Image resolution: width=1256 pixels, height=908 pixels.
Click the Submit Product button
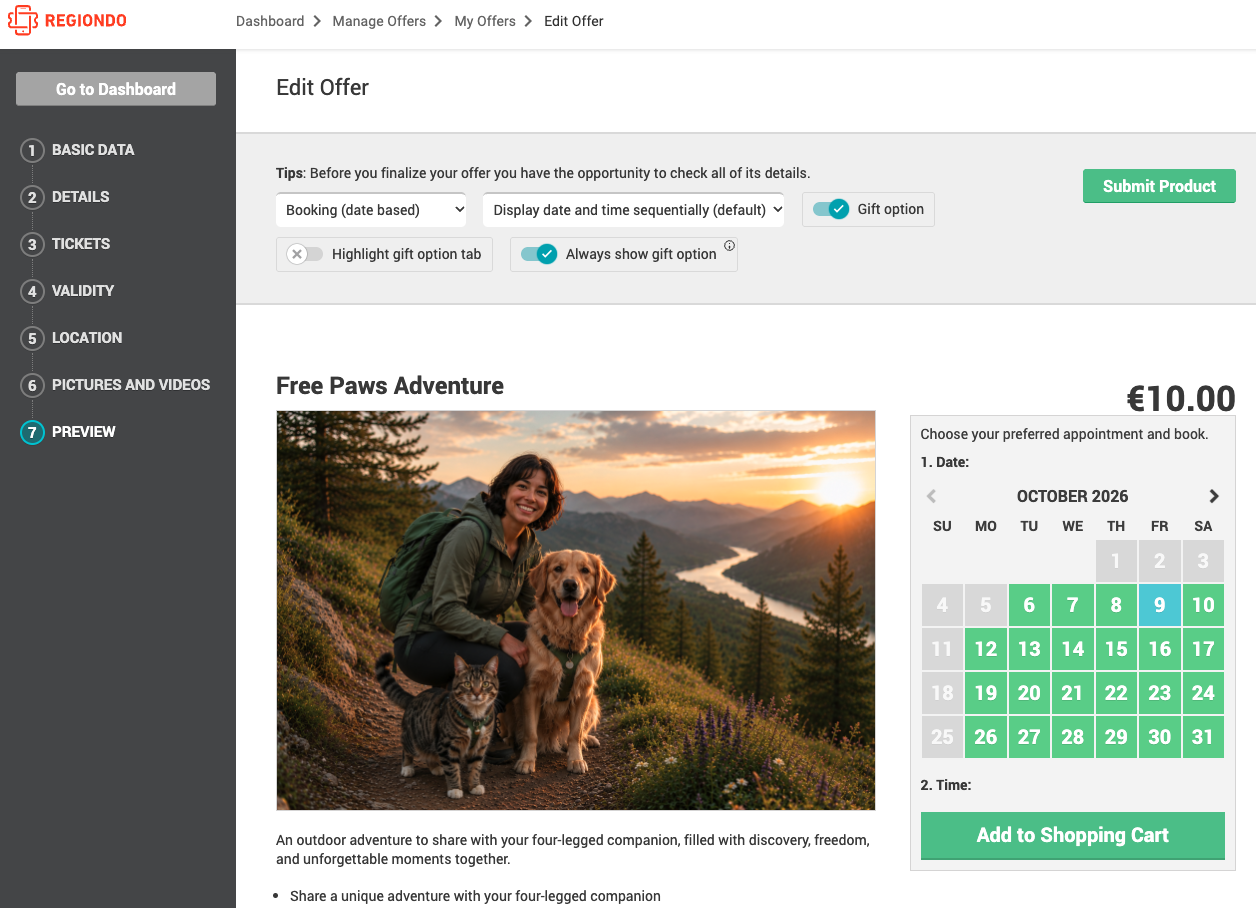click(1159, 186)
